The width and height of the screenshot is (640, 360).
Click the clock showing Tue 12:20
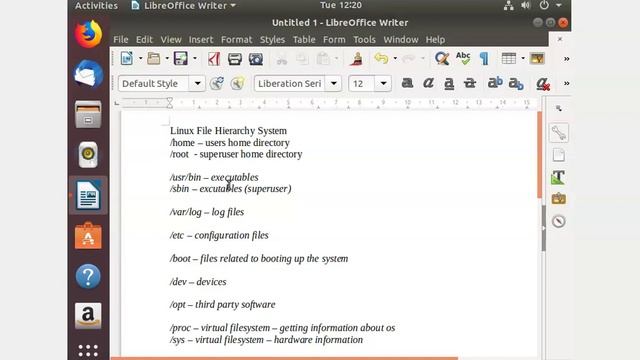point(341,5)
